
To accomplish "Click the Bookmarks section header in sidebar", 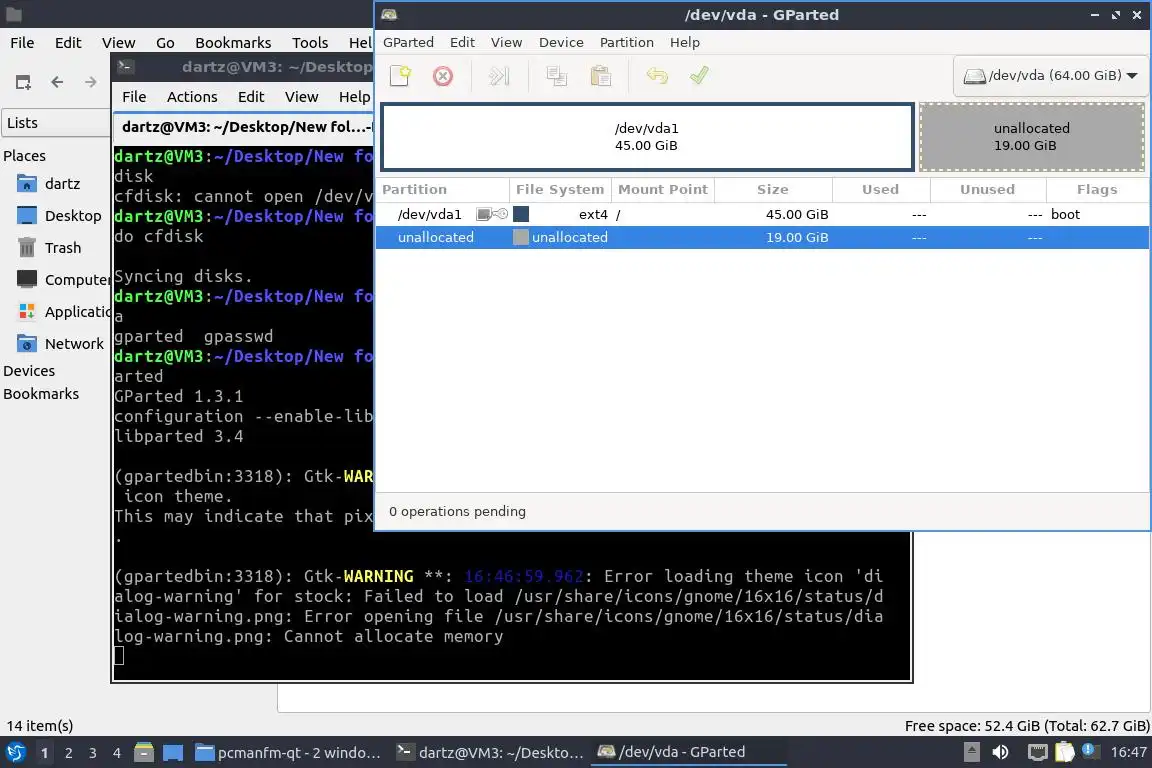I will pyautogui.click(x=41, y=394).
